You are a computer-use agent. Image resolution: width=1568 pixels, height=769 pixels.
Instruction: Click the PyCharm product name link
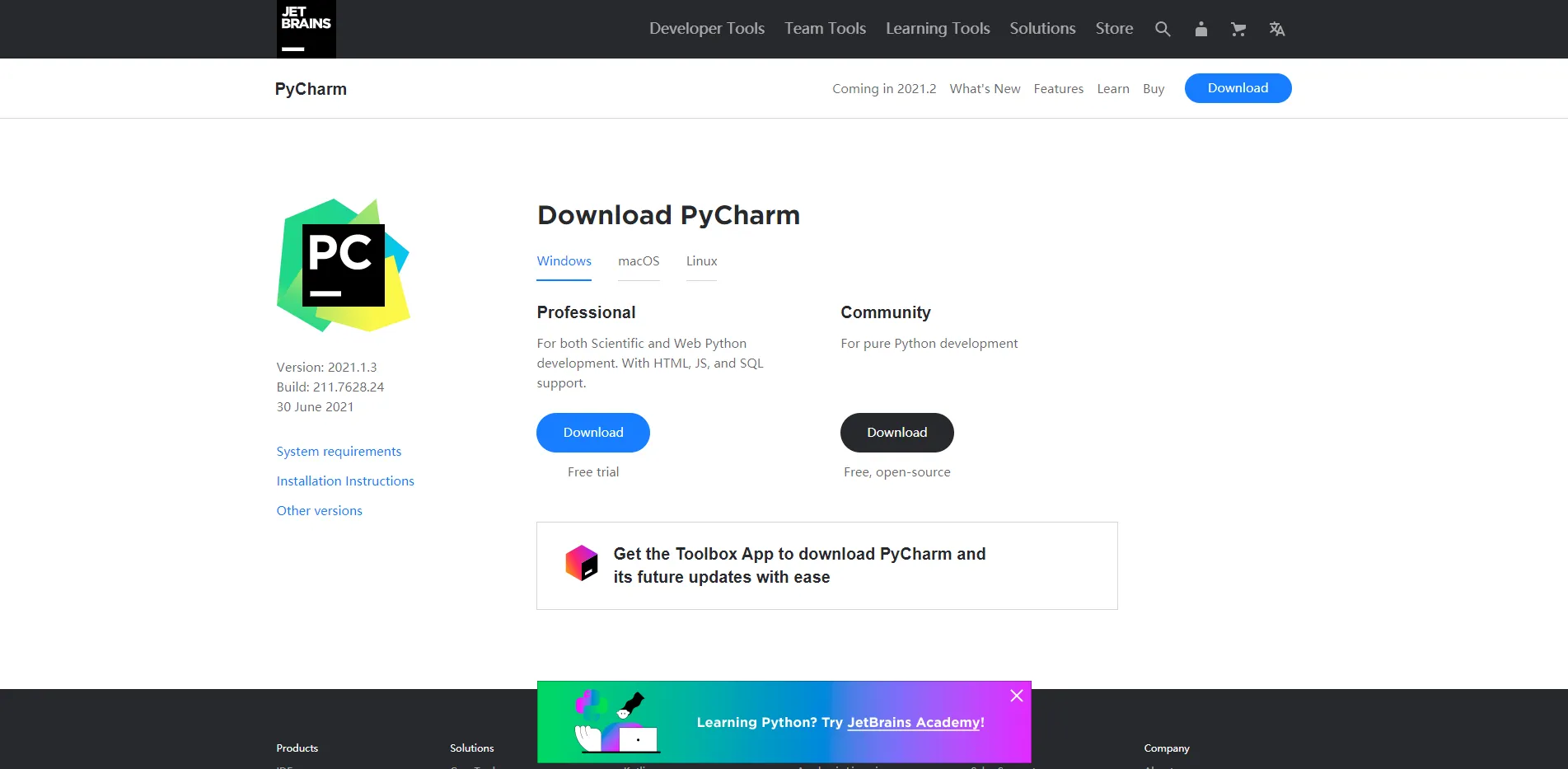(x=311, y=89)
